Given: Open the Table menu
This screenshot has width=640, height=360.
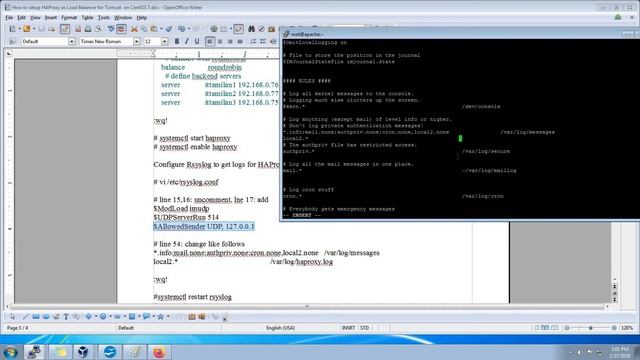Looking at the screenshot, I should pos(87,18).
